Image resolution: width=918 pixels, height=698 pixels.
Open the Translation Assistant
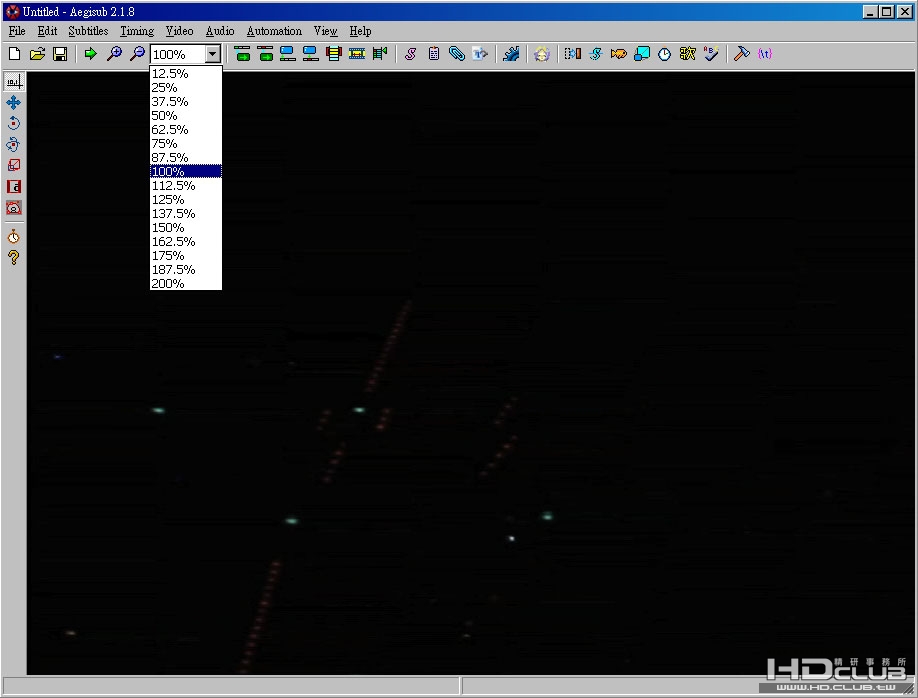[x=618, y=54]
